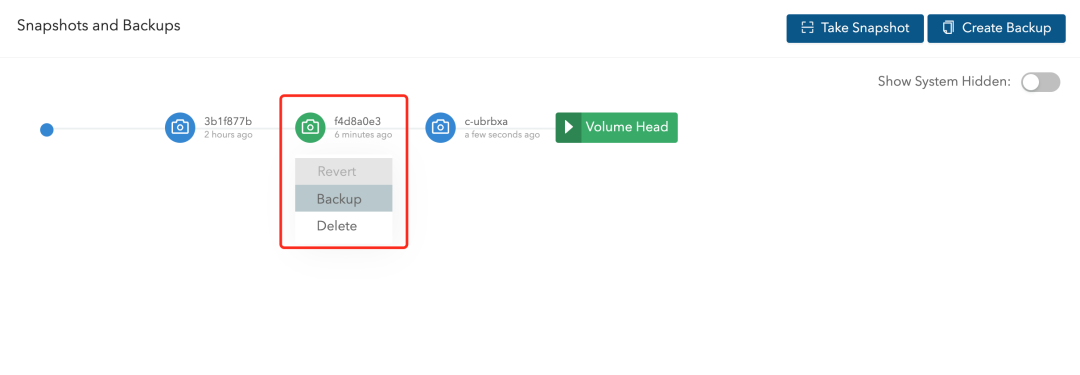Select the blue starting dot on timeline
The image size is (1080, 375).
pyautogui.click(x=47, y=130)
